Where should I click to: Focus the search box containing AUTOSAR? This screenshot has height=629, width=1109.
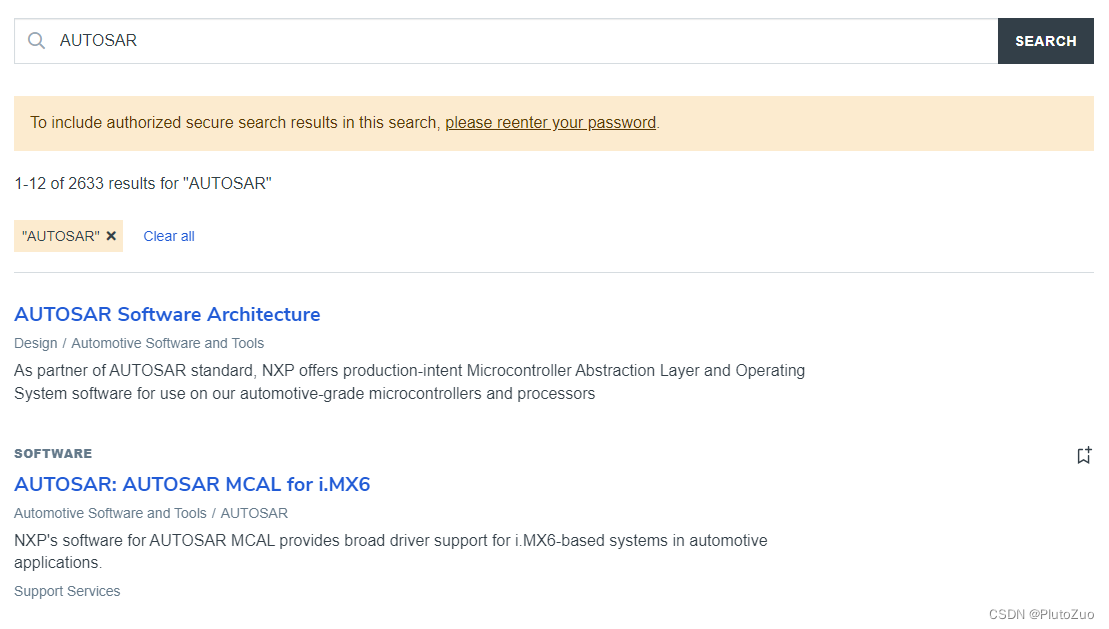[x=520, y=41]
